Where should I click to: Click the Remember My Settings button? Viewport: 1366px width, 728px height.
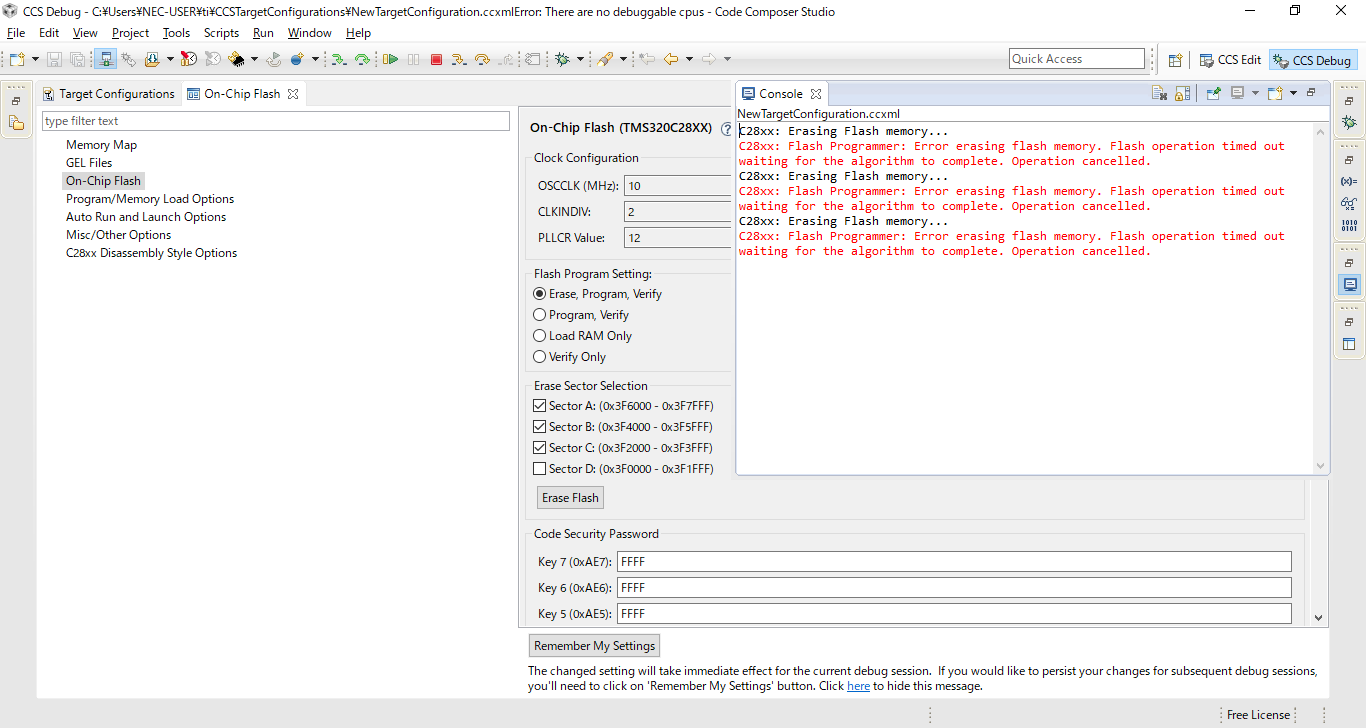(x=595, y=646)
